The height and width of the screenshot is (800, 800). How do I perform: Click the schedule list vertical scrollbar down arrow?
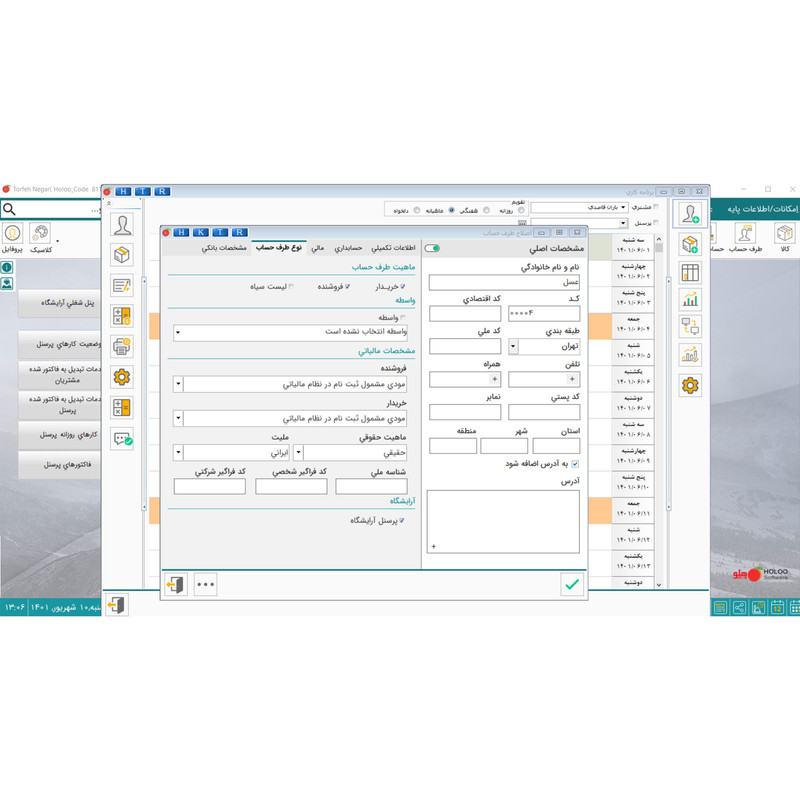(659, 585)
